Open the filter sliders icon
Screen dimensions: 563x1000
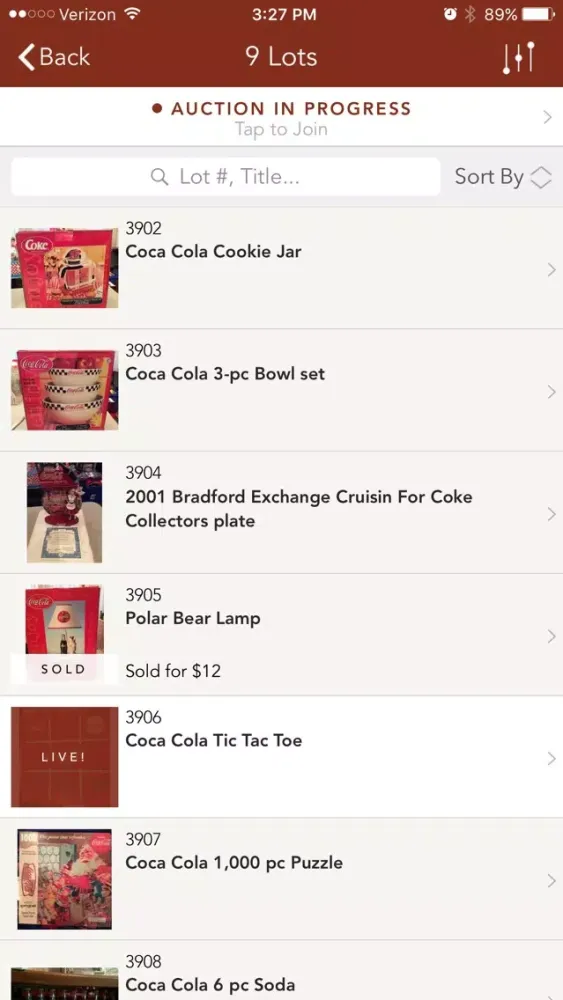[518, 57]
